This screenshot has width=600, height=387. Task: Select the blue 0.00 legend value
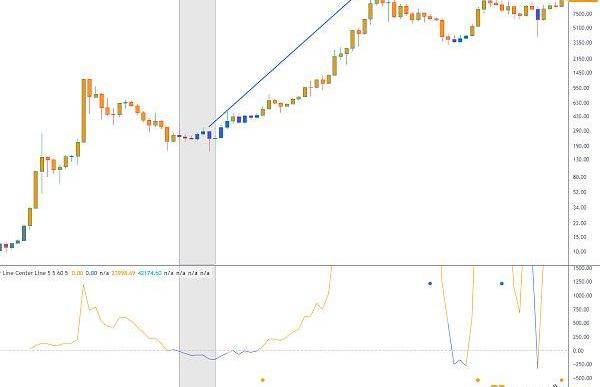pyautogui.click(x=91, y=273)
